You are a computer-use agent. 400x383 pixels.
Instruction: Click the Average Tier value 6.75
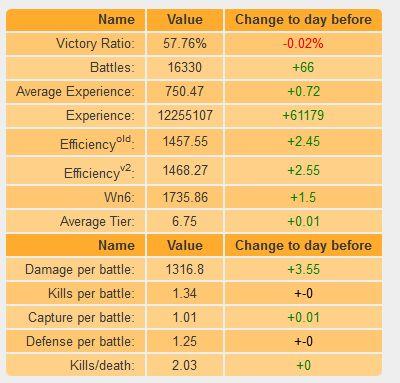coord(185,221)
